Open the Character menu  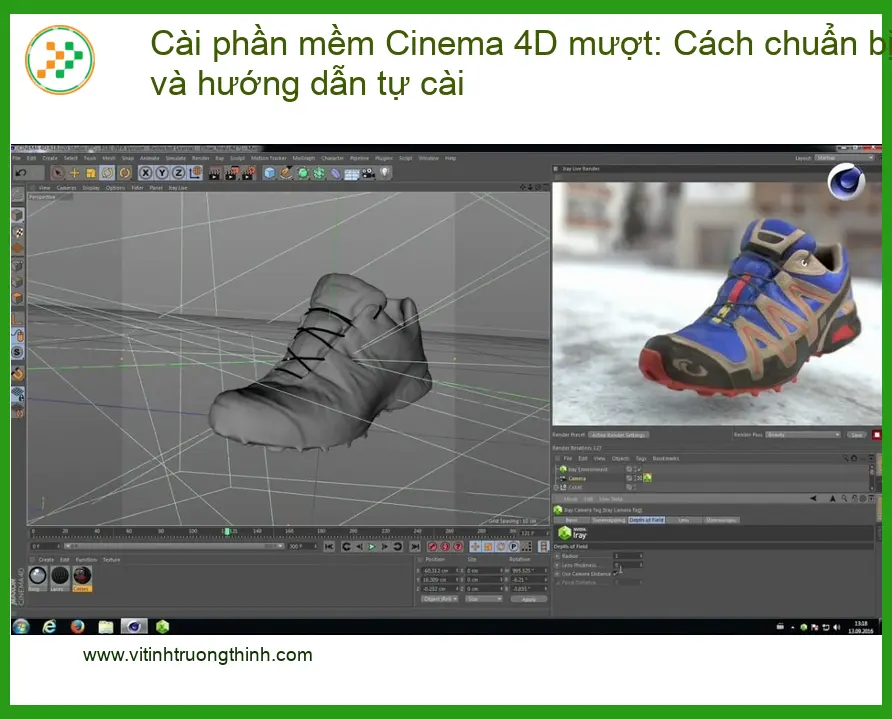(333, 158)
